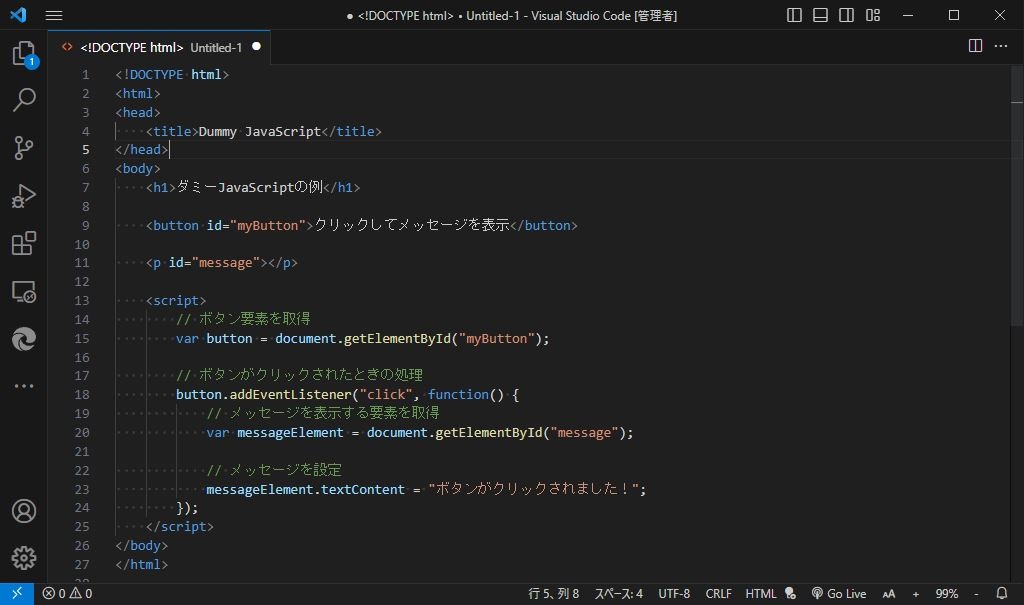
Task: Split the editor to the right
Action: pos(975,46)
